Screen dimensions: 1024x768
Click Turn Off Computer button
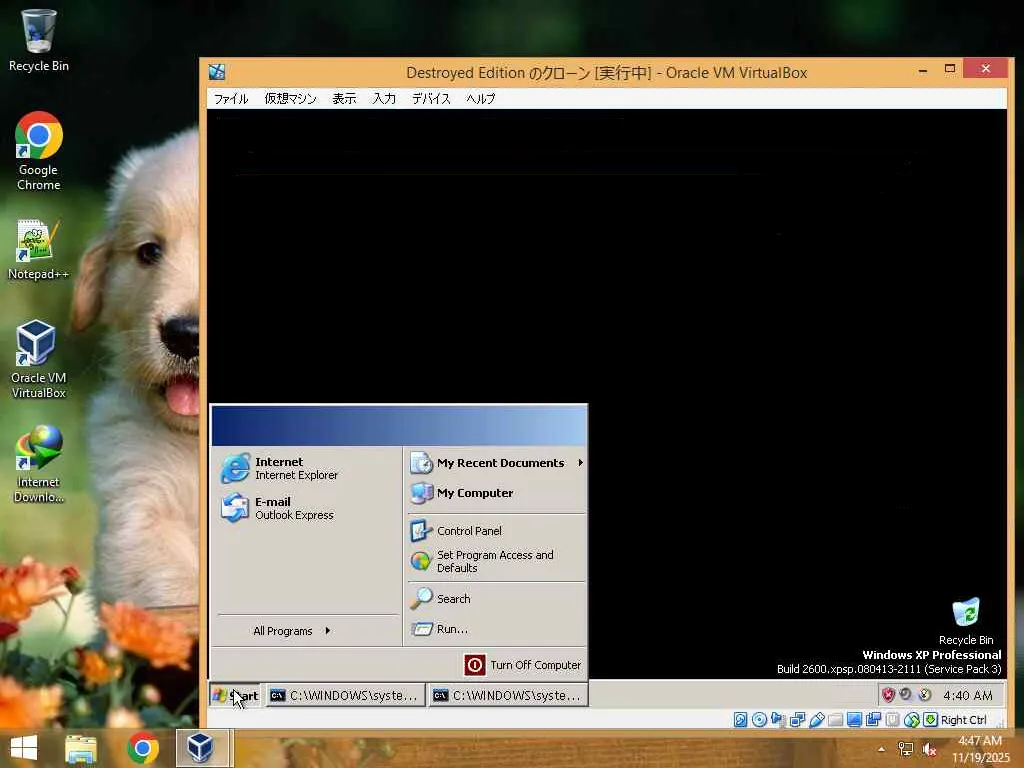[522, 665]
